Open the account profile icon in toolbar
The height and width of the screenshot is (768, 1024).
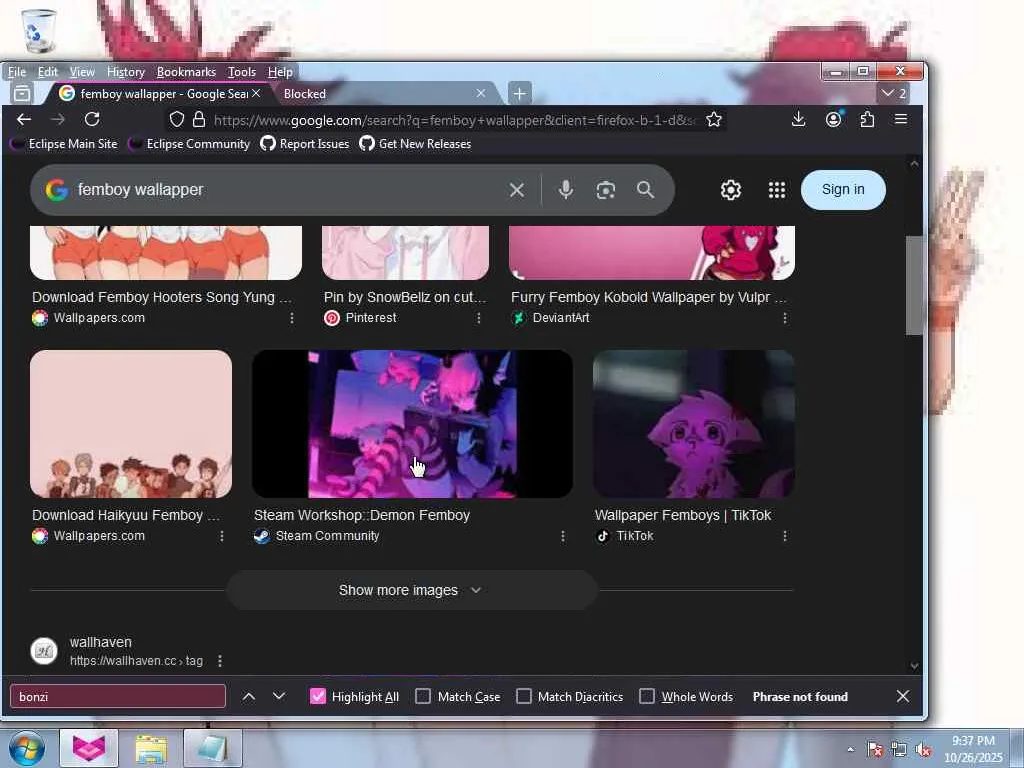833,120
